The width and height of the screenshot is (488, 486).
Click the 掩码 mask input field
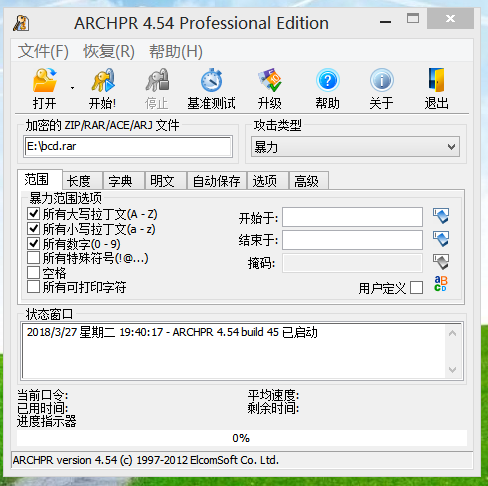click(352, 263)
